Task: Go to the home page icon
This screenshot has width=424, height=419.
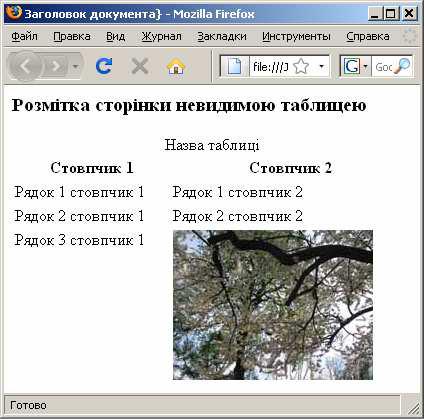Action: (x=176, y=66)
